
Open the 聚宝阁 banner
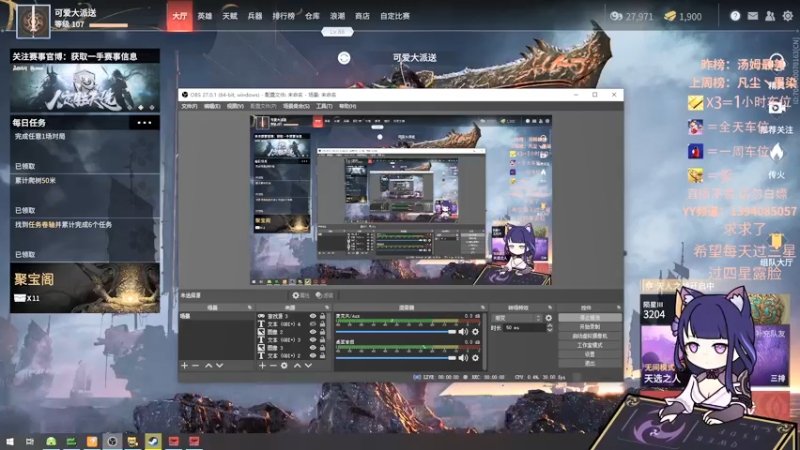coord(85,288)
